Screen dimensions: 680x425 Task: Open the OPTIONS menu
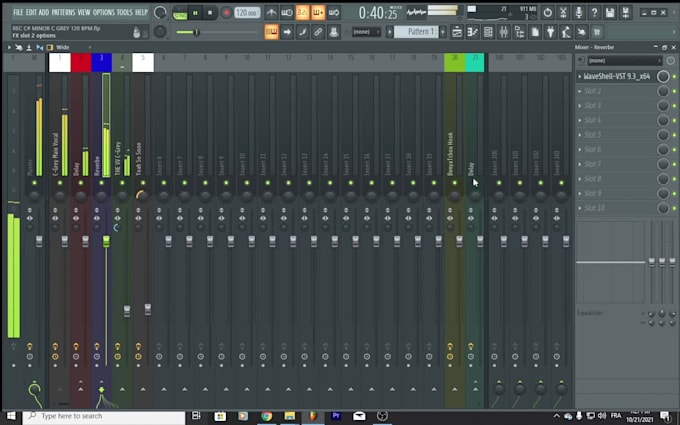point(104,12)
